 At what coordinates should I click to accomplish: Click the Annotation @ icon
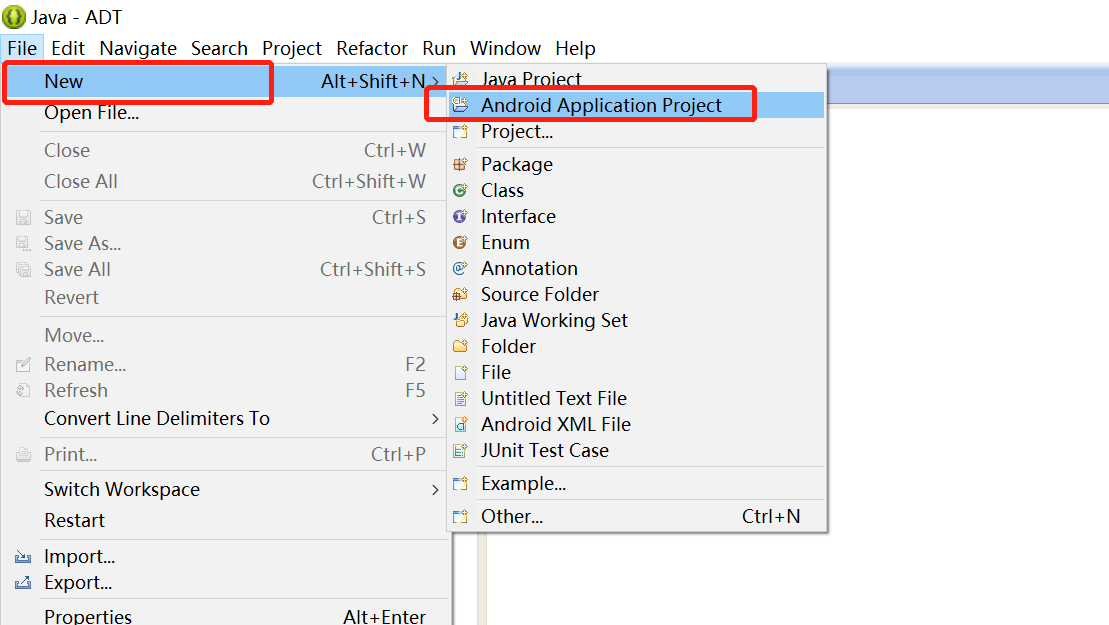click(x=460, y=268)
